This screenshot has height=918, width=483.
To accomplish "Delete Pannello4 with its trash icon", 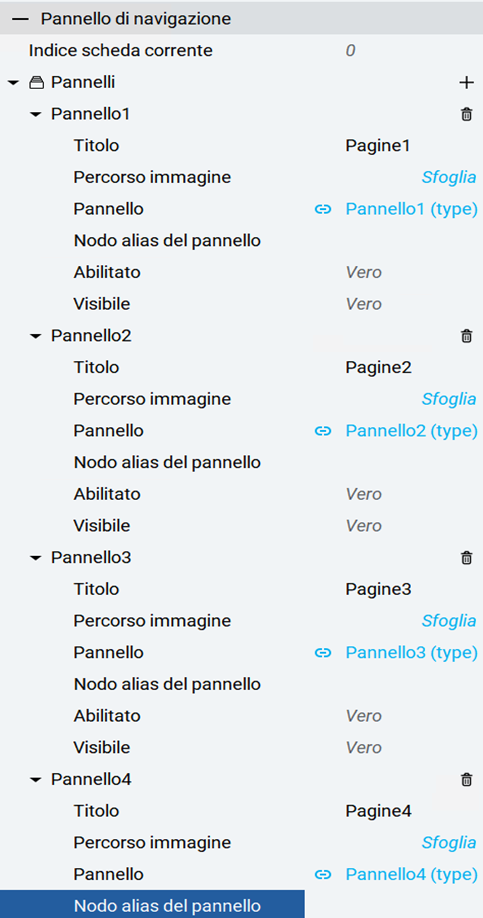I will pos(466,779).
